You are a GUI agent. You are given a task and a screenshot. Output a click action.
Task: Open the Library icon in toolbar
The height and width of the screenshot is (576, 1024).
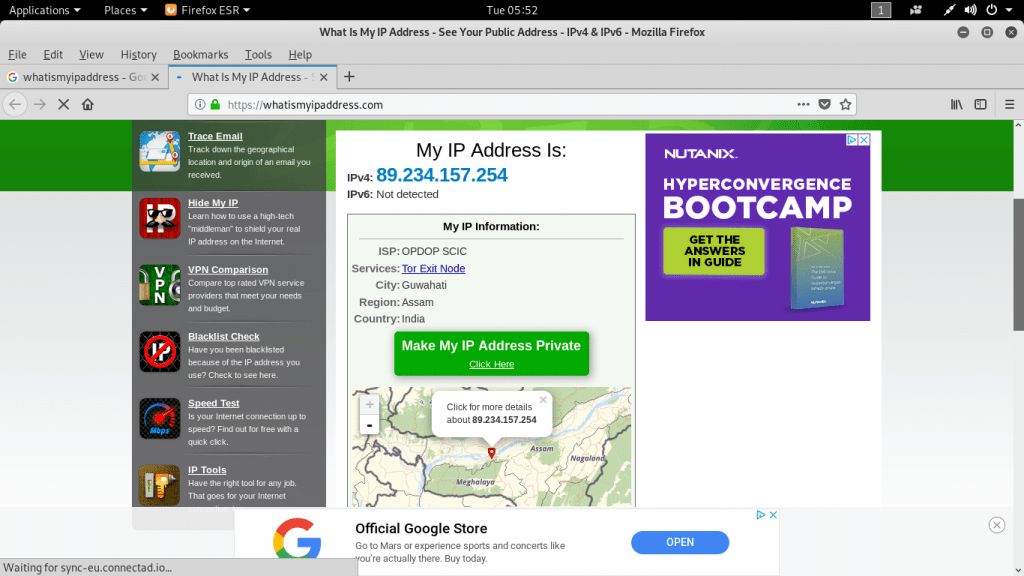pyautogui.click(x=957, y=104)
